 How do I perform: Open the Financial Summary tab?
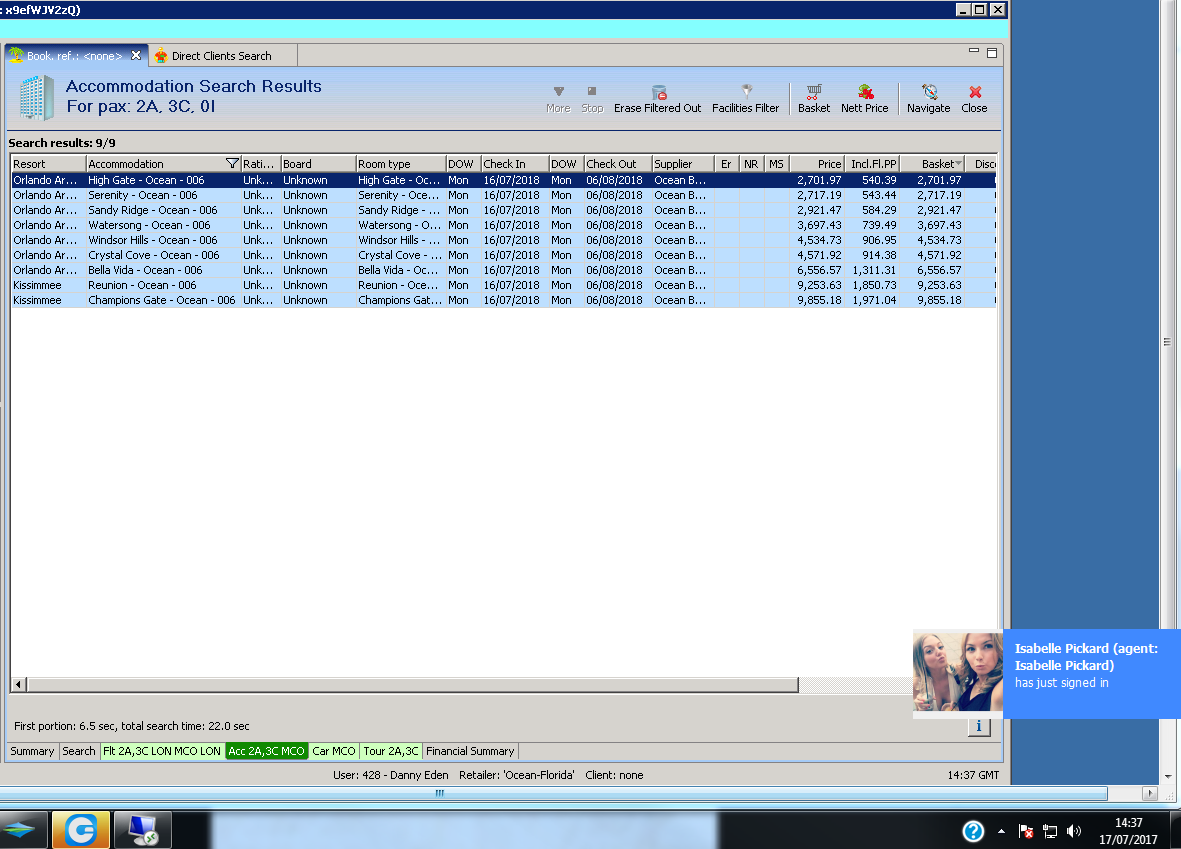[x=470, y=751]
